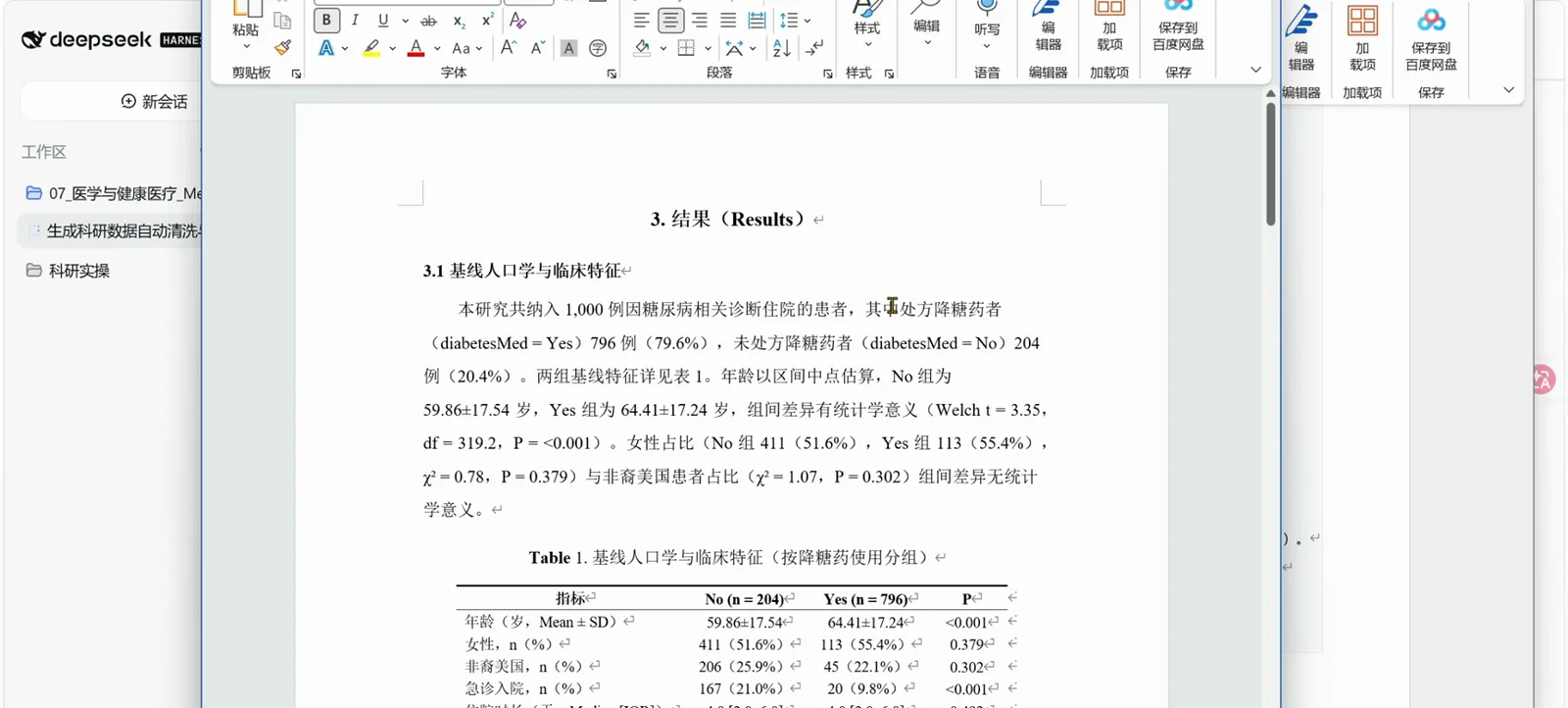Open the Clipboard pane launcher
This screenshot has height=708, width=1568.
point(296,74)
